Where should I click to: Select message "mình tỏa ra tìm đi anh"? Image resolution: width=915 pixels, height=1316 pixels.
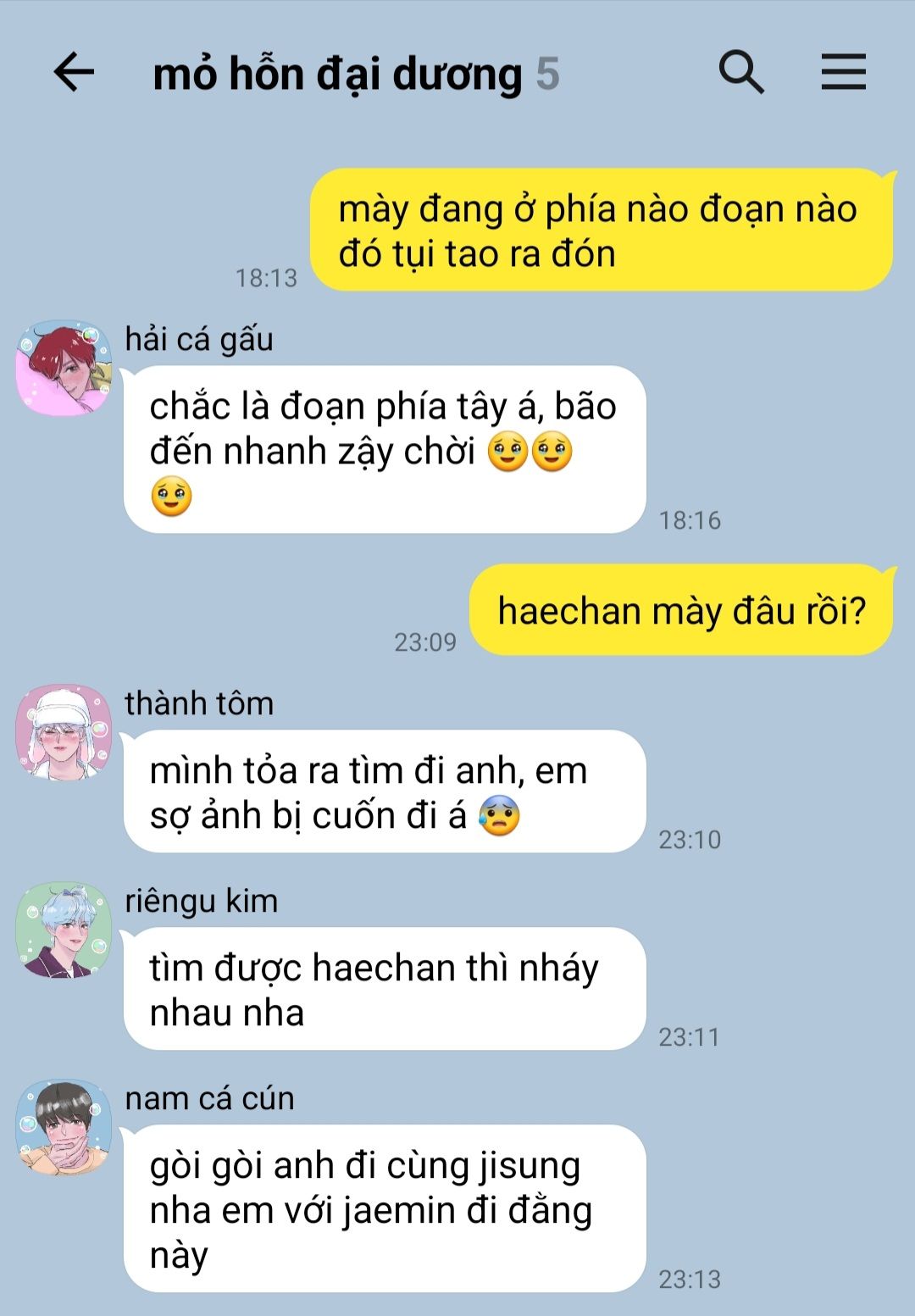coord(385,791)
